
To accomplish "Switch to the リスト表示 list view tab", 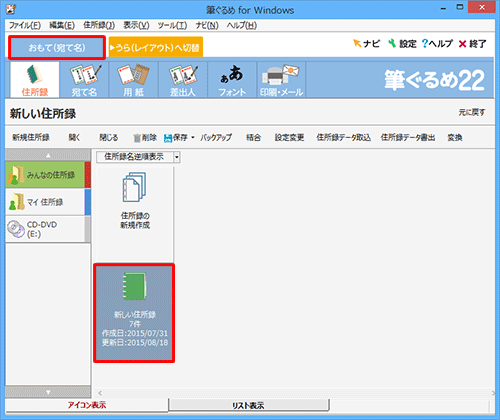I will point(248,405).
